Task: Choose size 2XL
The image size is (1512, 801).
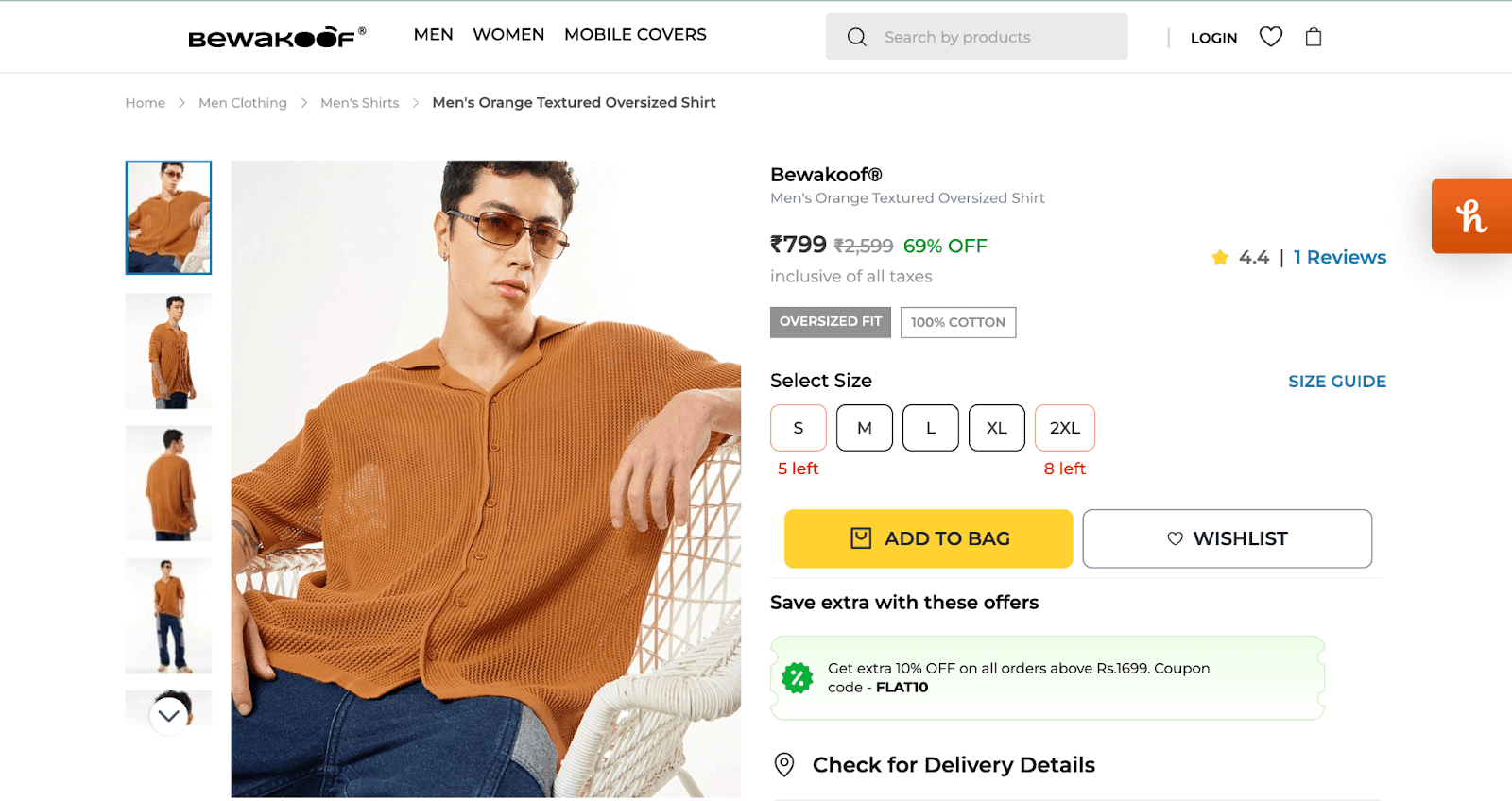Action: pos(1065,428)
